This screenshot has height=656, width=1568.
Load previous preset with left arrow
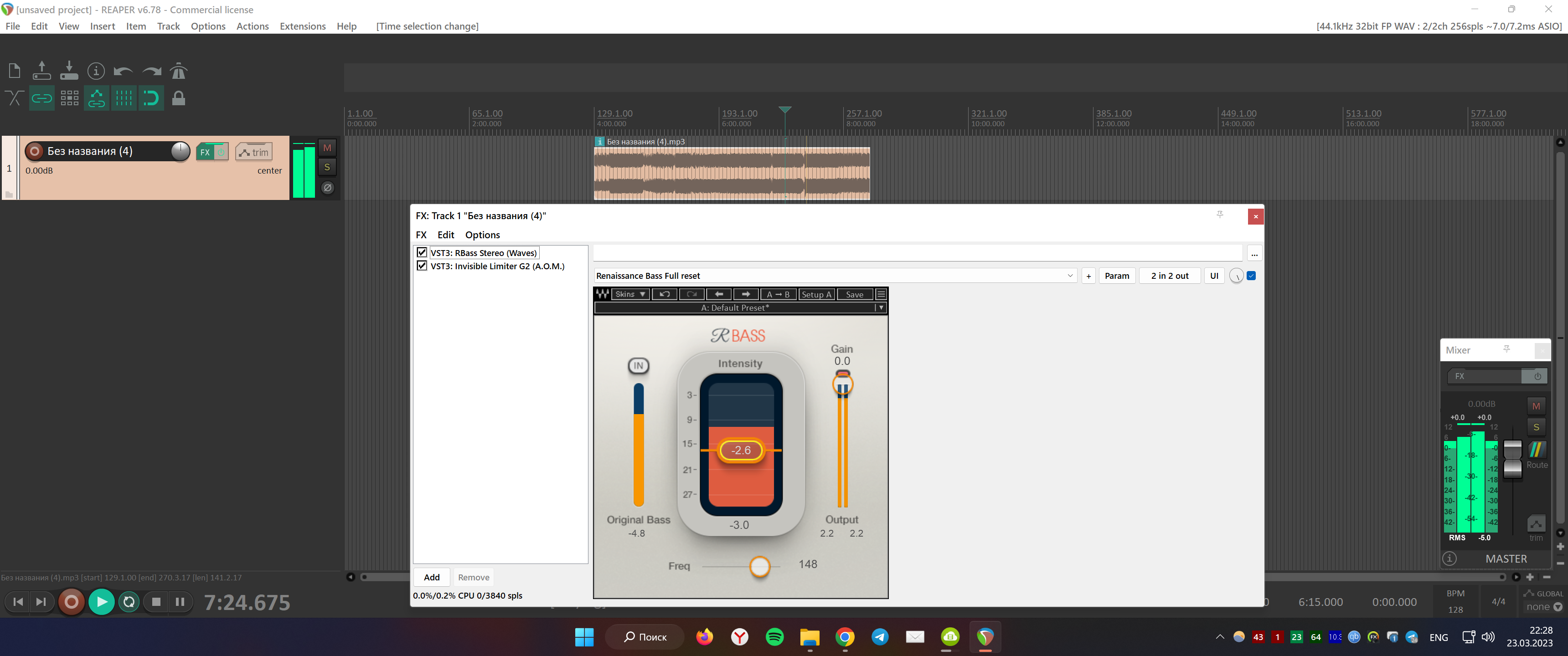718,295
